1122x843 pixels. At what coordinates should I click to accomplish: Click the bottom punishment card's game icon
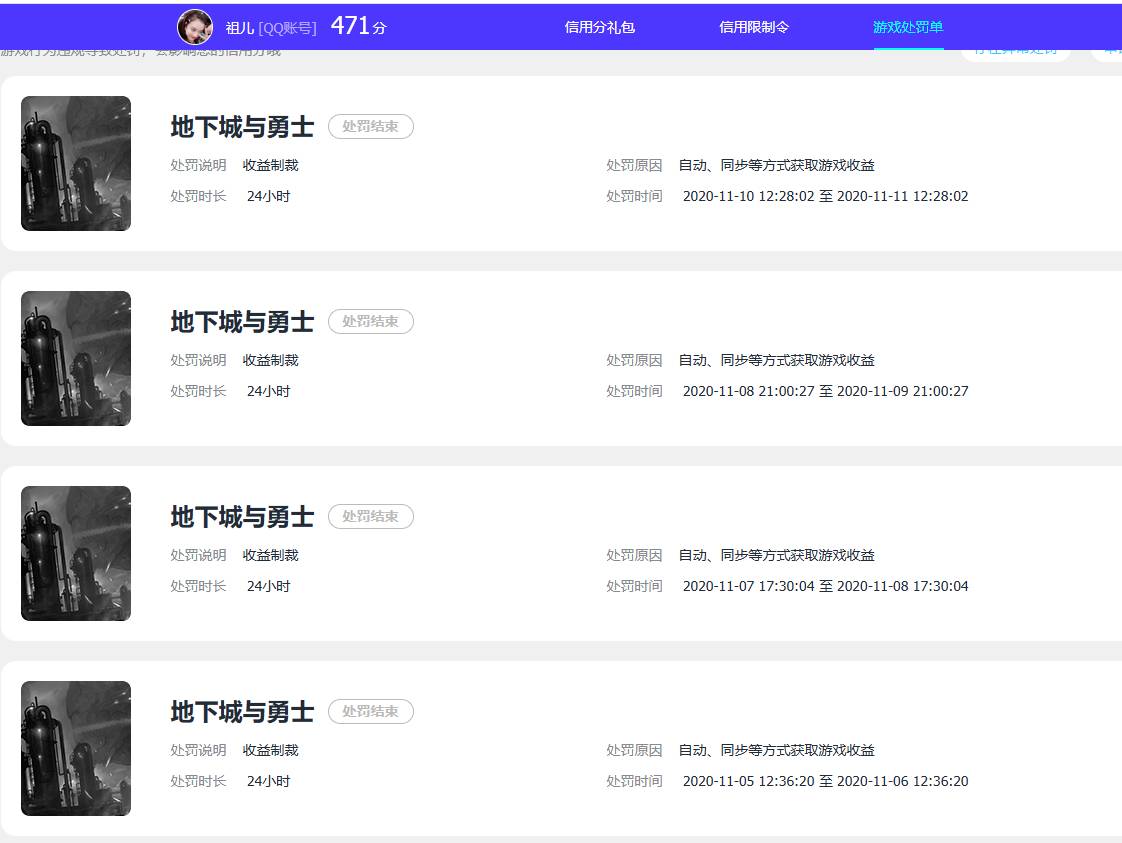pos(75,748)
